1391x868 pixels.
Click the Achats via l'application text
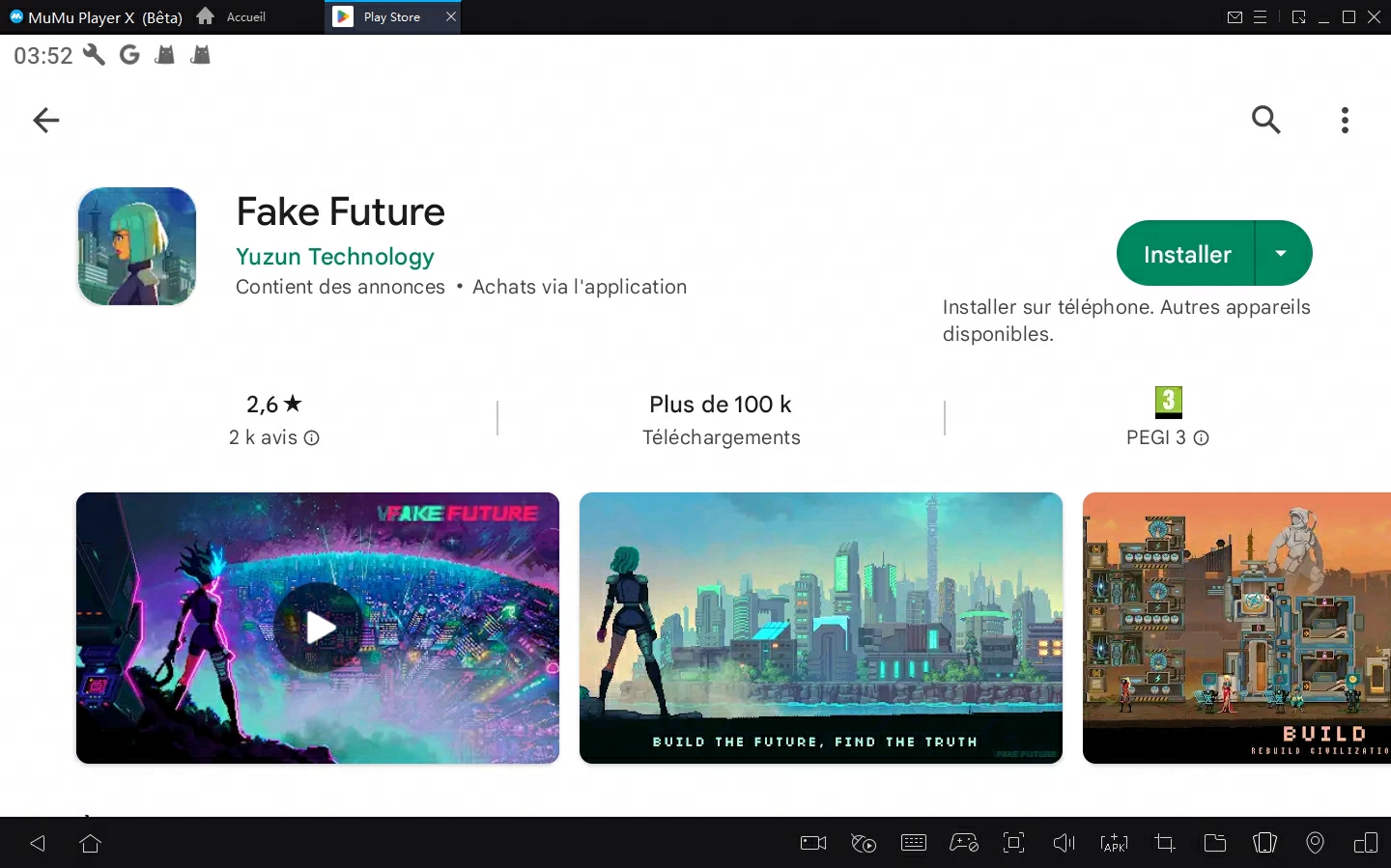click(x=580, y=287)
